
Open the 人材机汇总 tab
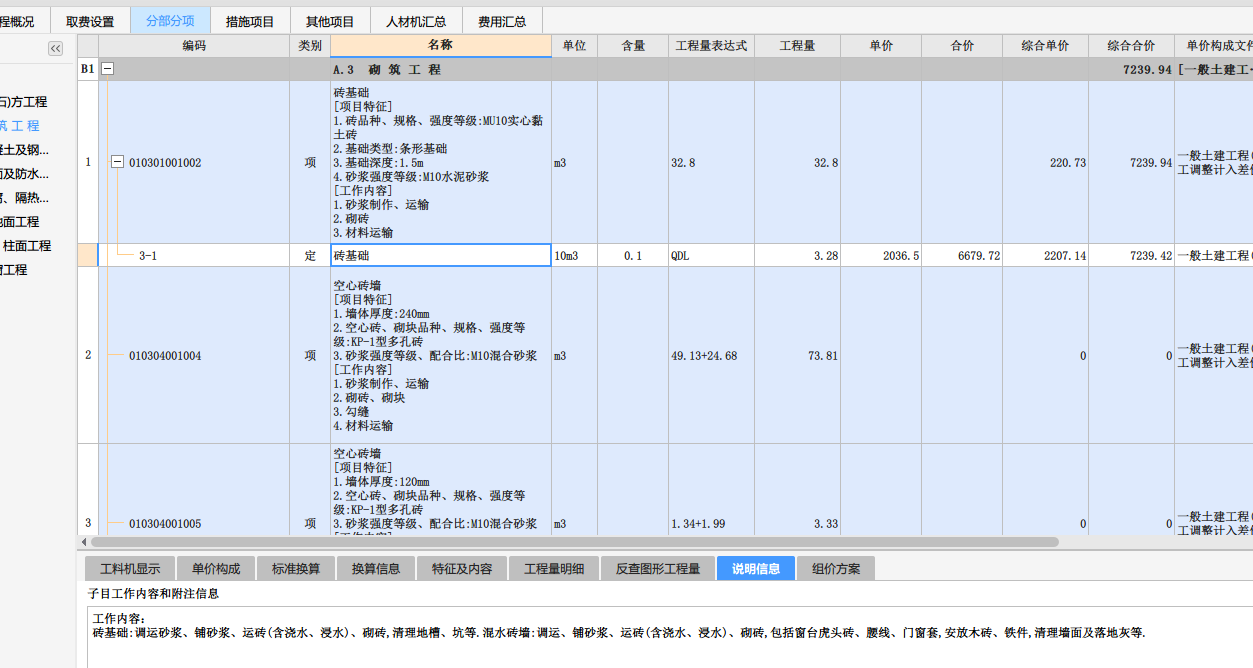416,21
